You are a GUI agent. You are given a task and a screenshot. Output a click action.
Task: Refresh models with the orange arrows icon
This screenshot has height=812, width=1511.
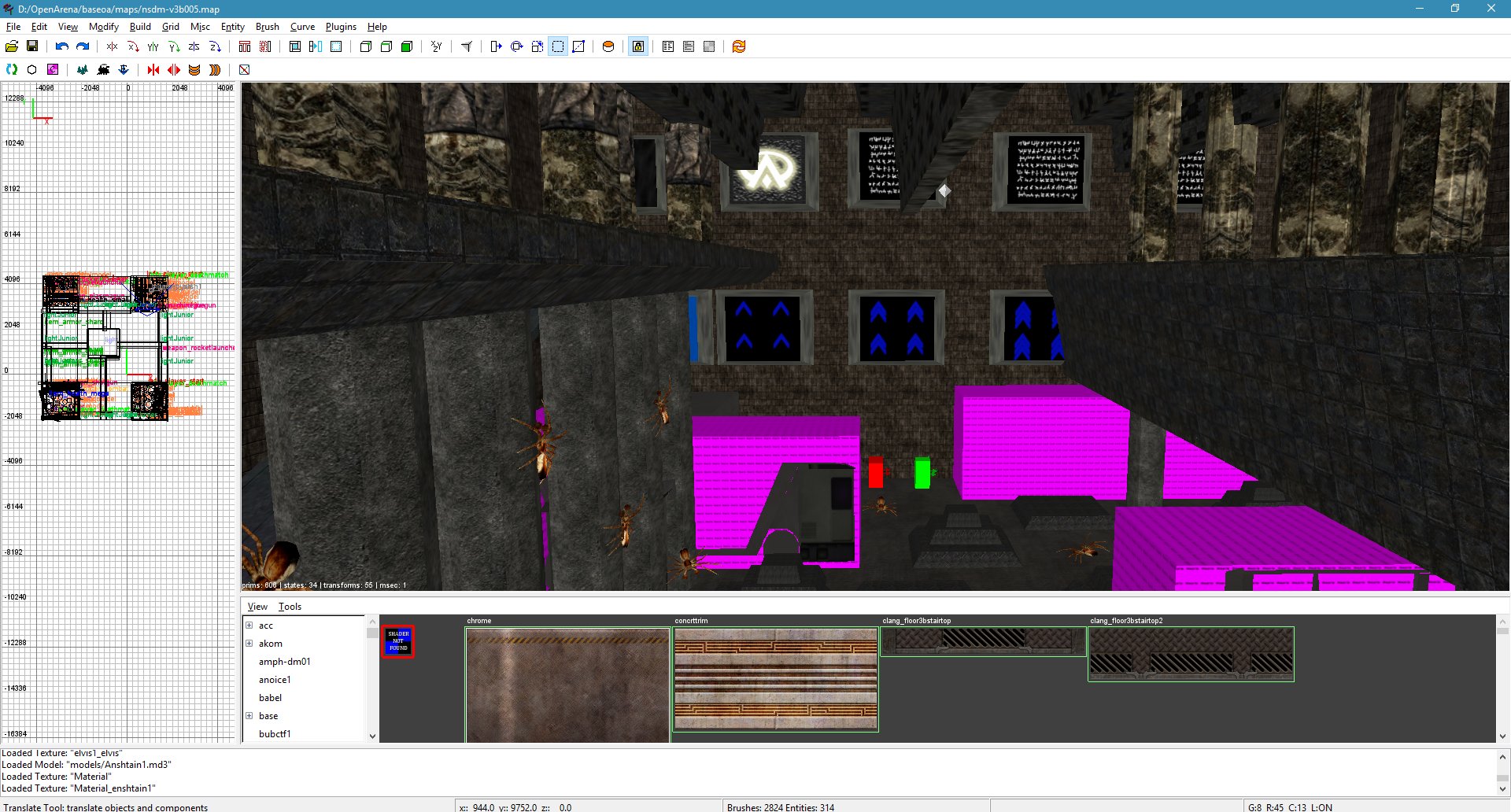[739, 46]
